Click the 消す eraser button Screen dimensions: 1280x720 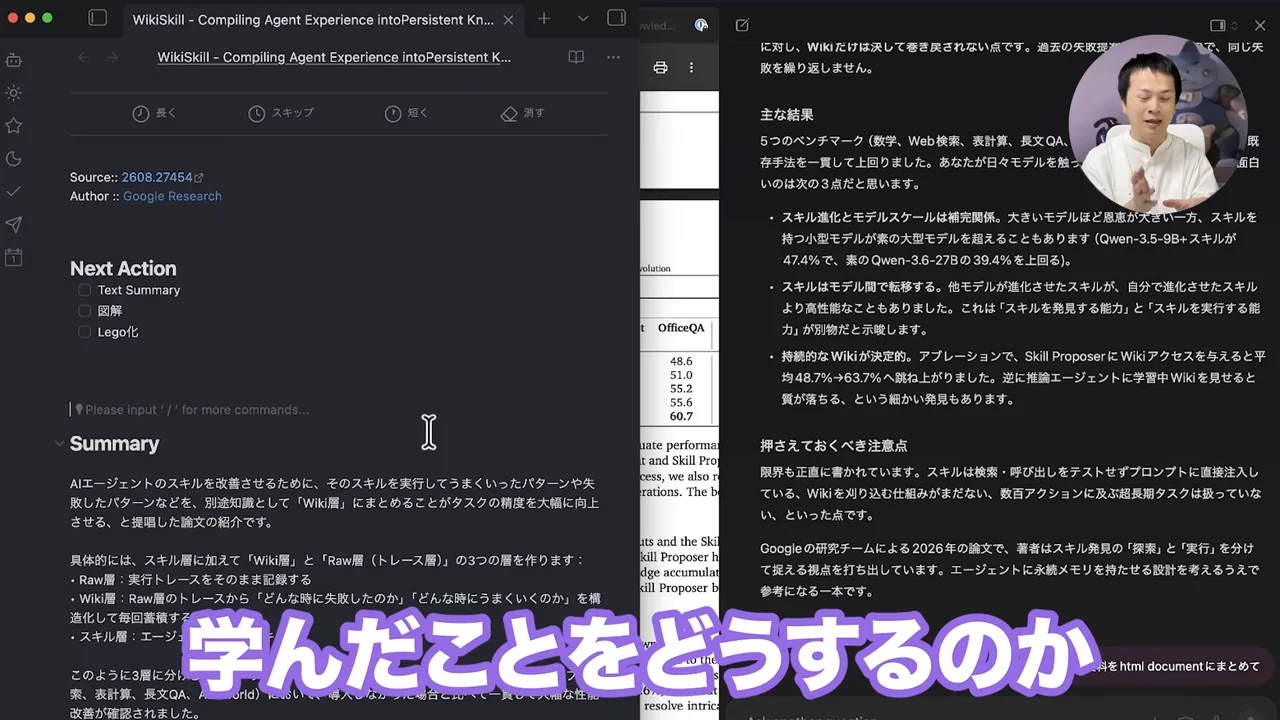(x=522, y=113)
